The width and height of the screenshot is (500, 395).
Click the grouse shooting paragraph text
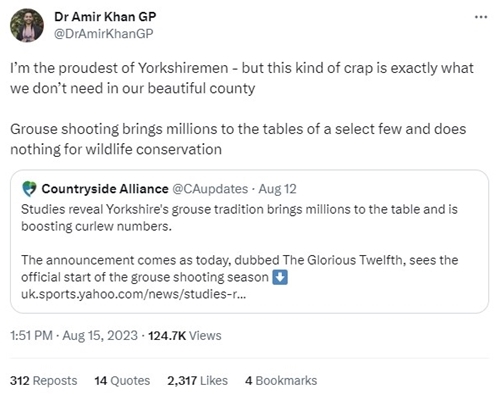coord(238,139)
